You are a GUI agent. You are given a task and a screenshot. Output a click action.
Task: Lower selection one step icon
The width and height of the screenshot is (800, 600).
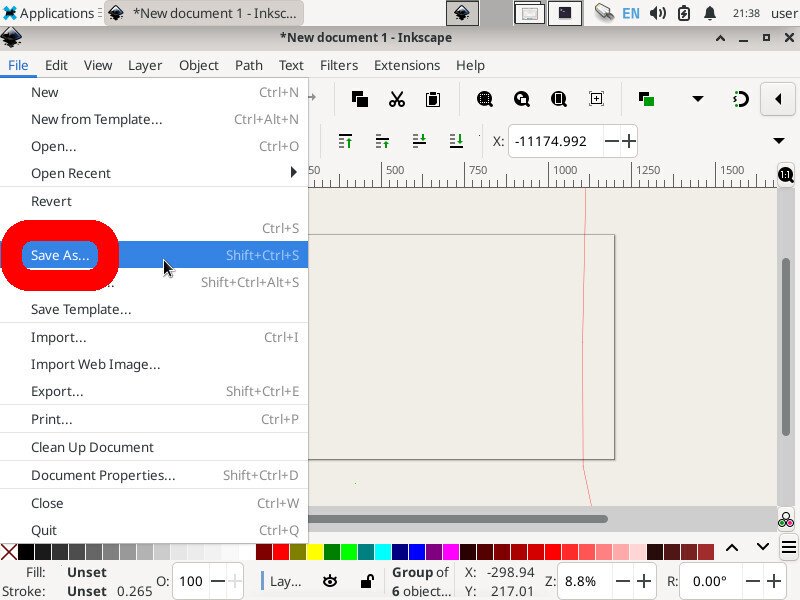[x=419, y=141]
